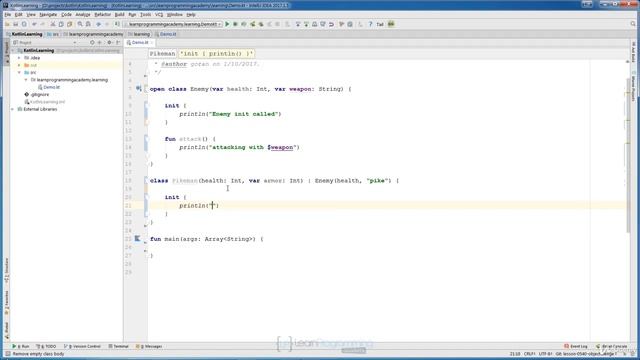Click UTF-8 encoding in status bar

click(x=546, y=354)
